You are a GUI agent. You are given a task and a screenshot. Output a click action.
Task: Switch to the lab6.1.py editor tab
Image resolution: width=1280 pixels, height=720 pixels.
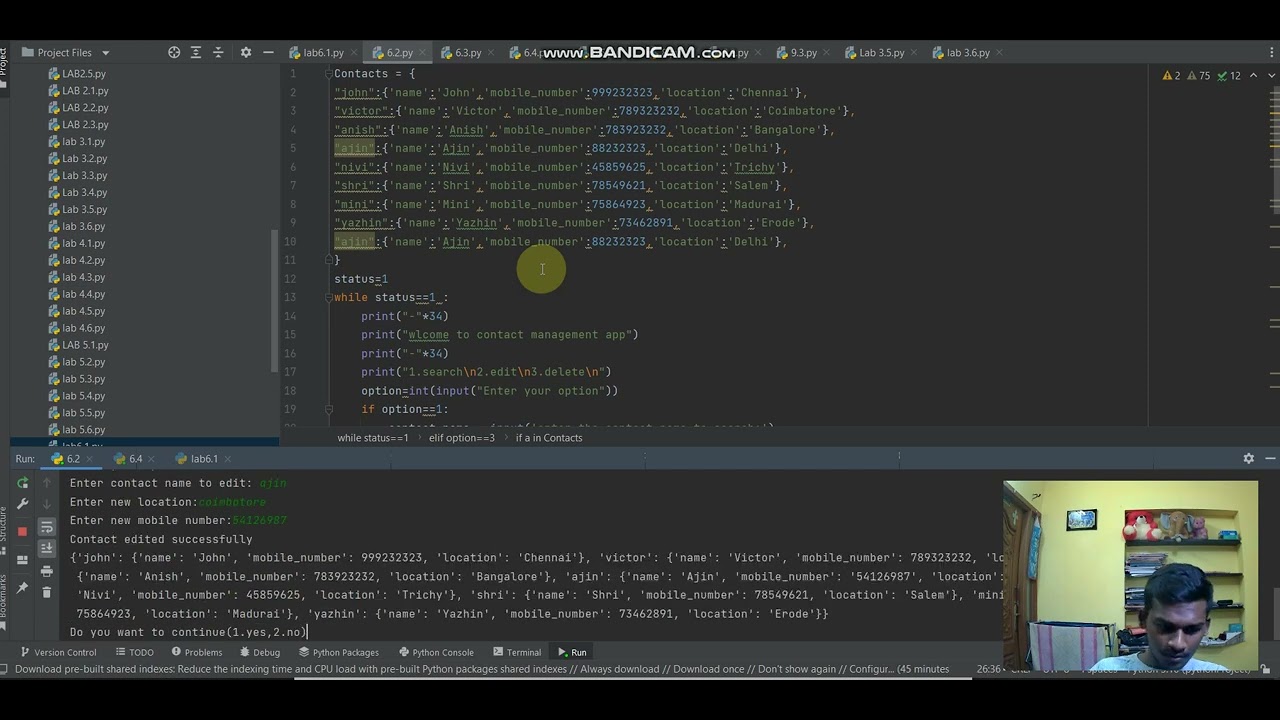(x=317, y=52)
